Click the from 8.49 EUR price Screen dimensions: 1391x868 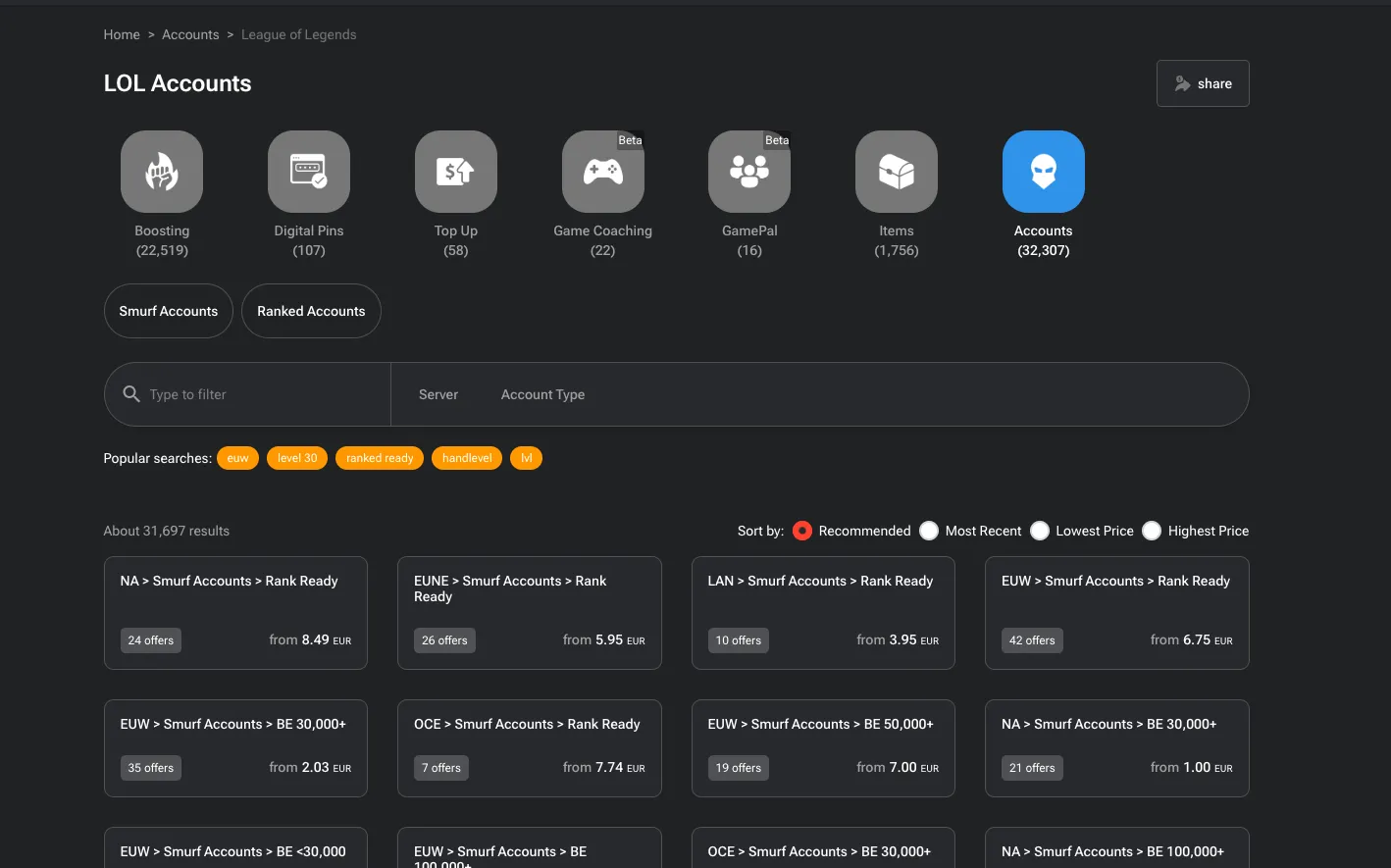pos(310,639)
